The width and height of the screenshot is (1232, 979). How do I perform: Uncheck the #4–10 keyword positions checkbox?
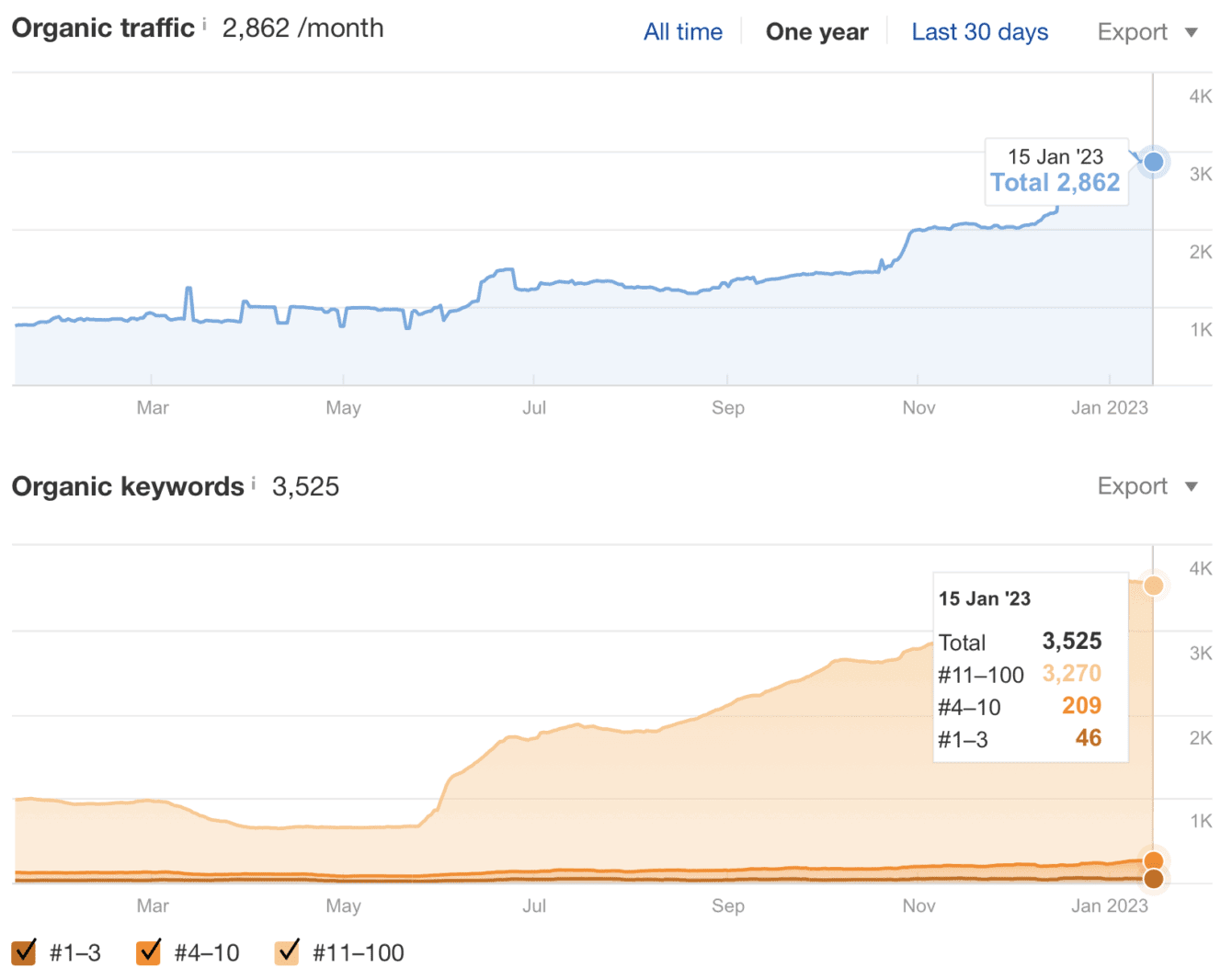point(149,952)
